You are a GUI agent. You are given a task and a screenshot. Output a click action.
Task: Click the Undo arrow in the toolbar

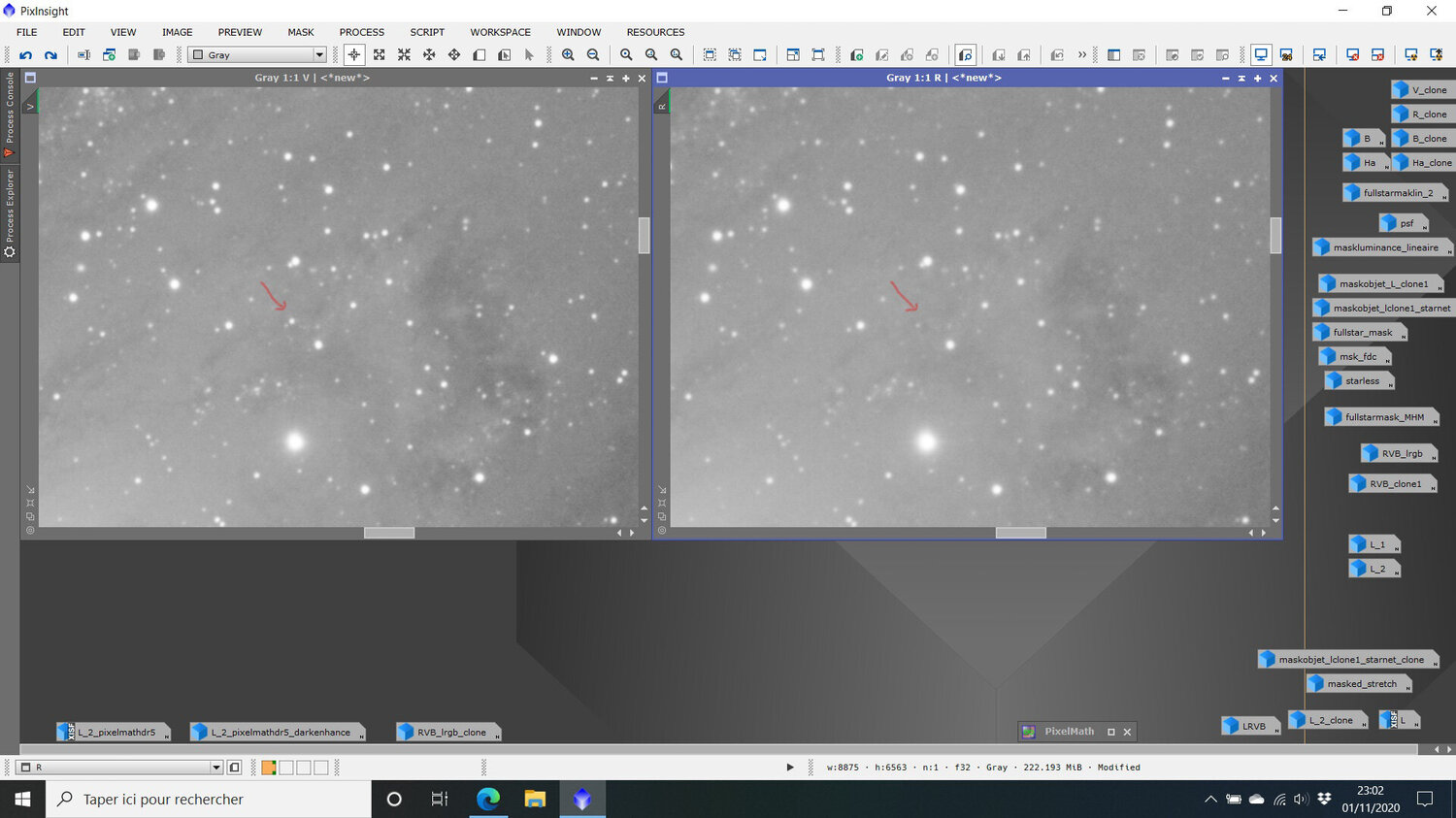pyautogui.click(x=26, y=55)
